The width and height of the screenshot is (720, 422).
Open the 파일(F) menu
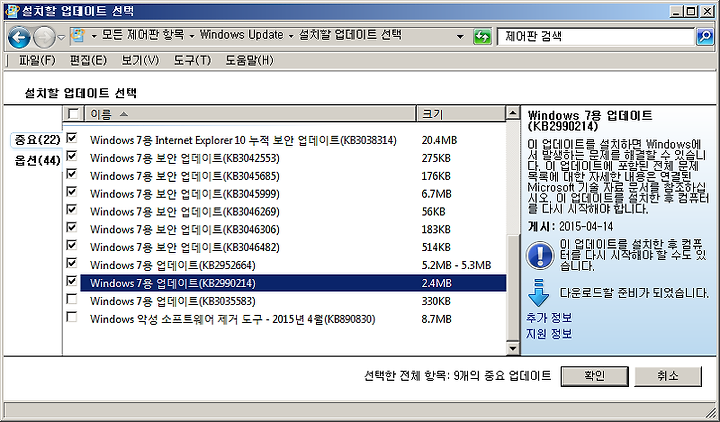(x=37, y=60)
